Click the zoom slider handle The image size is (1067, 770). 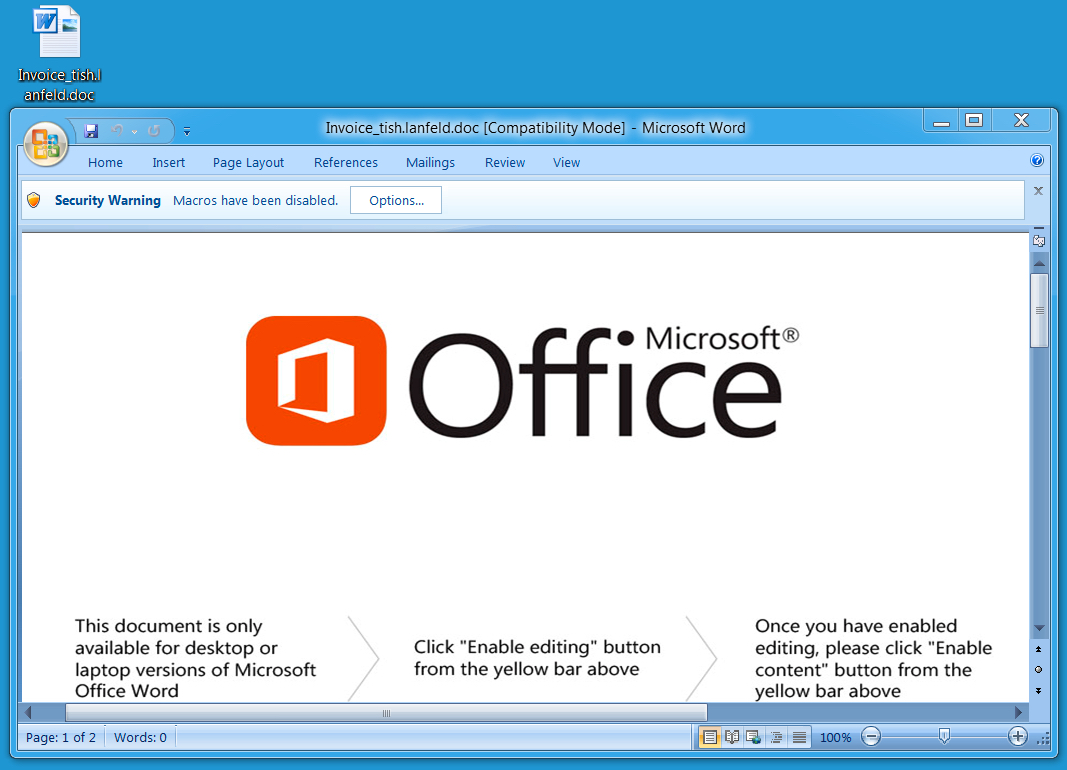[944, 737]
